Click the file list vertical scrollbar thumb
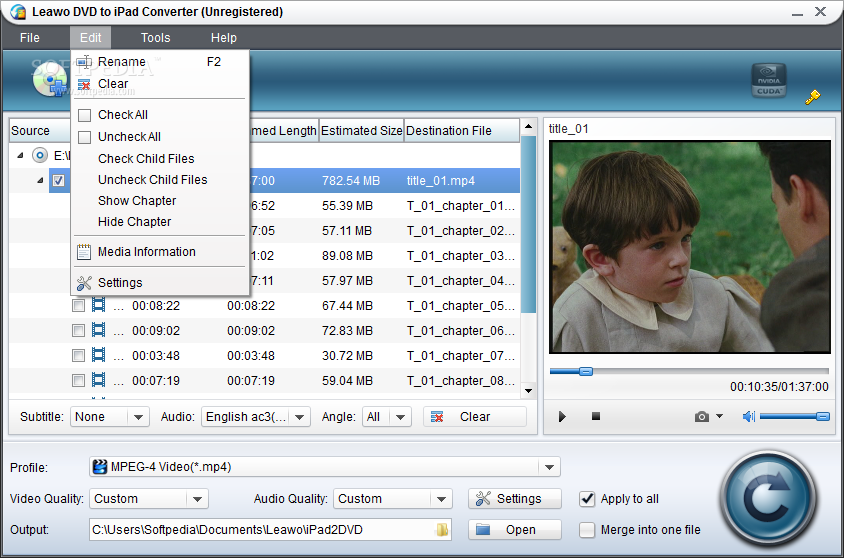 pos(529,224)
